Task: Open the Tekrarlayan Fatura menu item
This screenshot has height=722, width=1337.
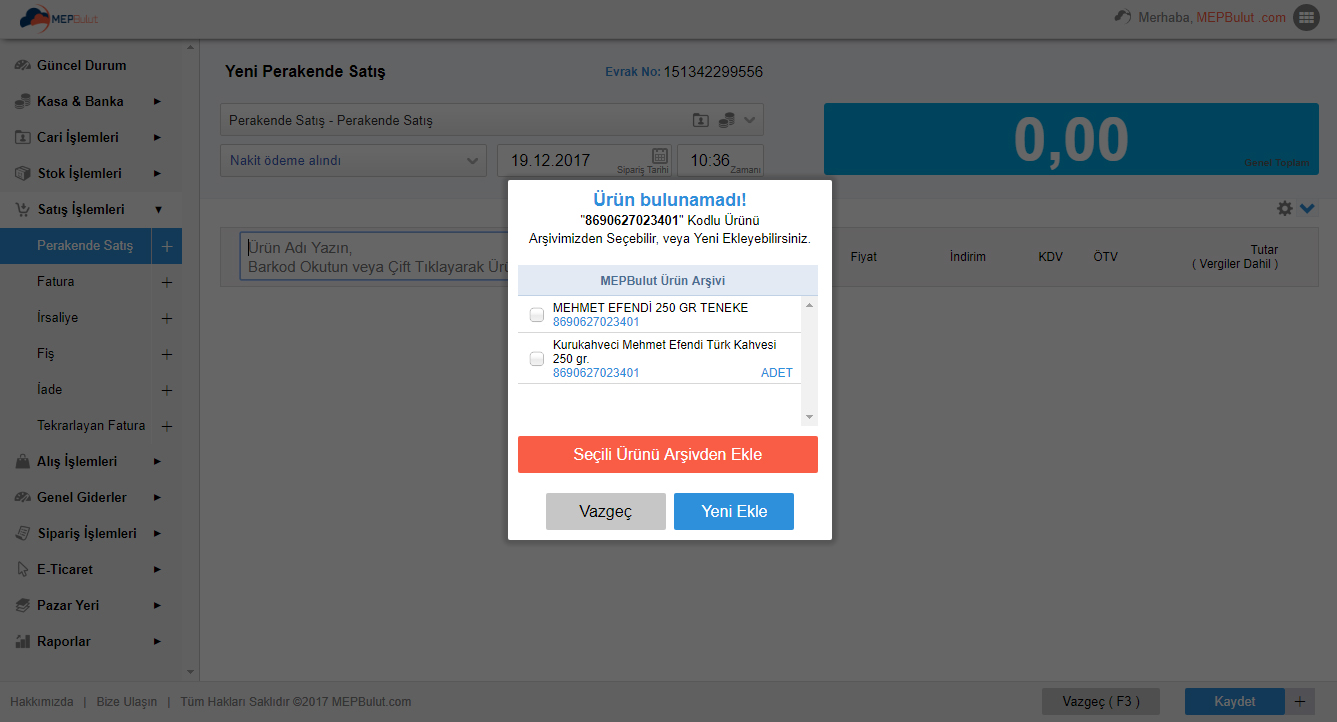Action: [x=91, y=426]
